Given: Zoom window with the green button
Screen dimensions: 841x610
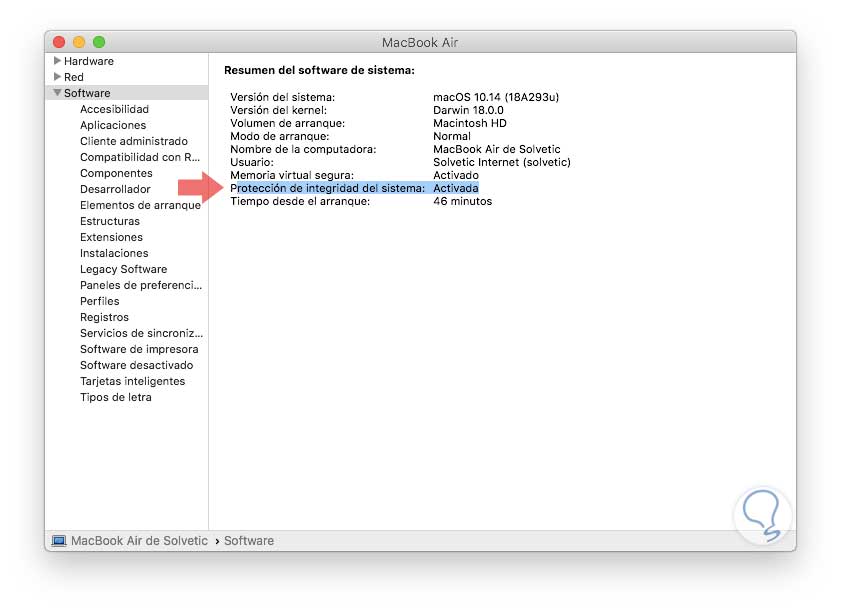Looking at the screenshot, I should [x=99, y=42].
